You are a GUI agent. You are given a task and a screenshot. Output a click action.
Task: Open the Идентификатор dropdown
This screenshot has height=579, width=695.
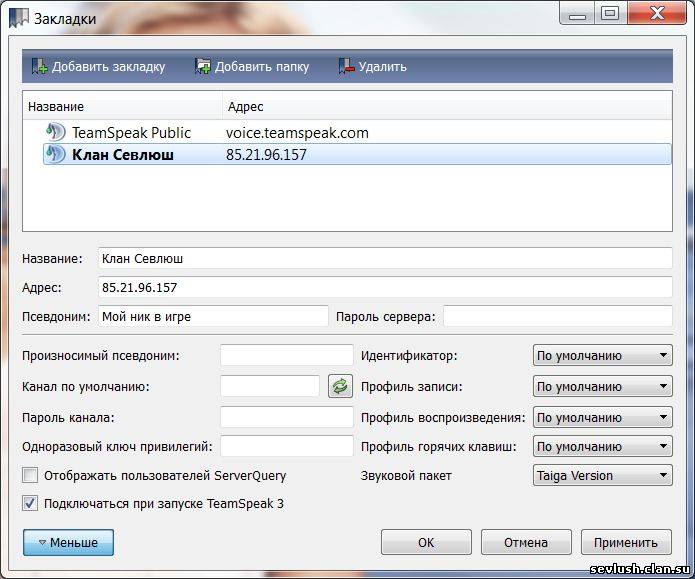(x=602, y=355)
